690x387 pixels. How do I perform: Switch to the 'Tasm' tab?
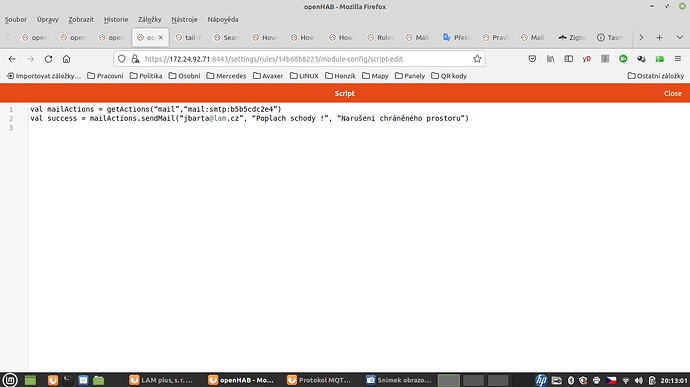pos(610,37)
